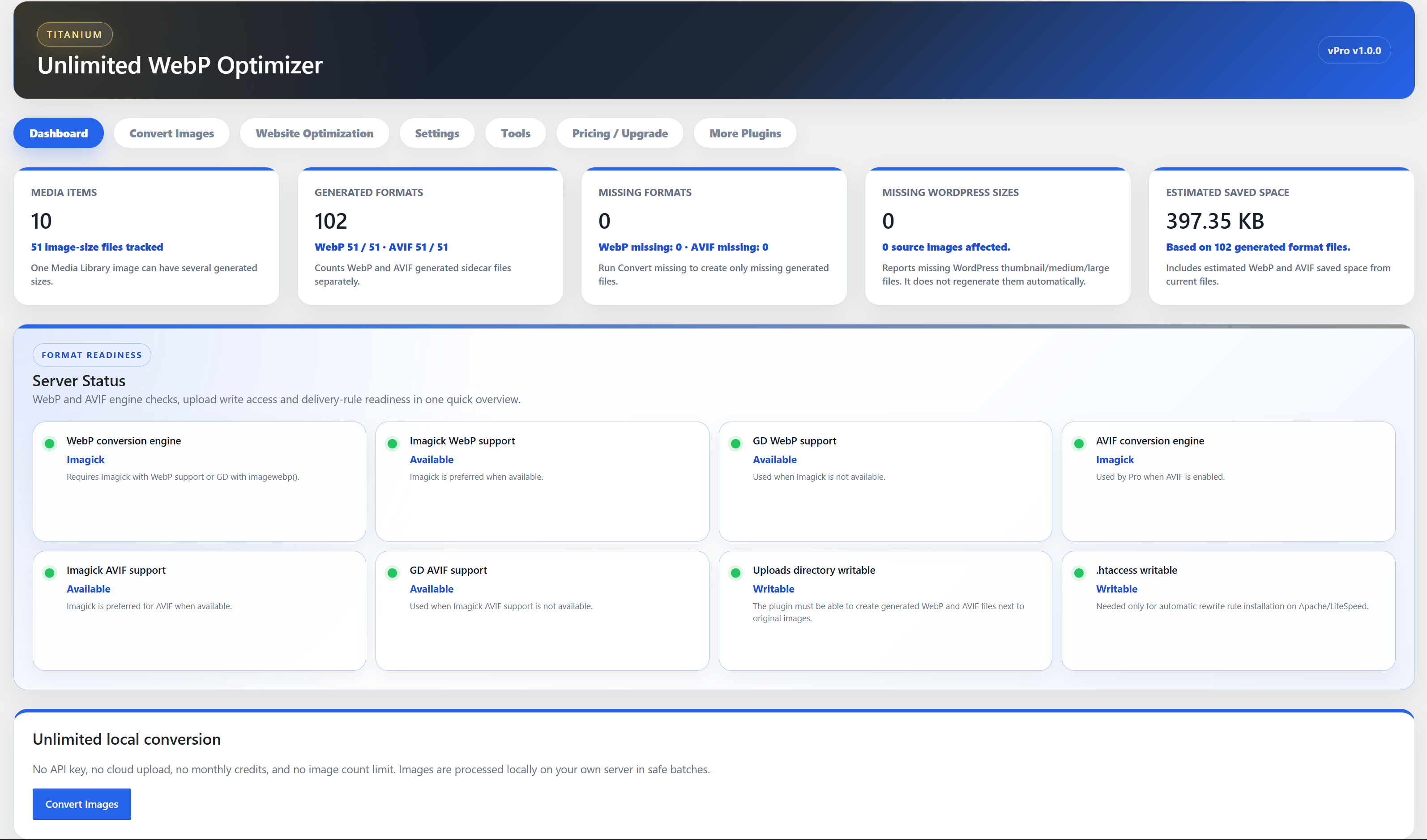Click 'Available' under GD AVIF support
The height and width of the screenshot is (840, 1427).
point(432,588)
